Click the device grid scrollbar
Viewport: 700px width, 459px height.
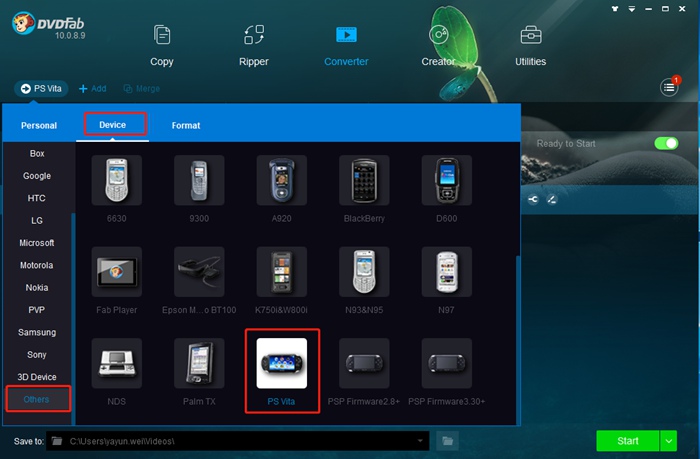point(518,340)
